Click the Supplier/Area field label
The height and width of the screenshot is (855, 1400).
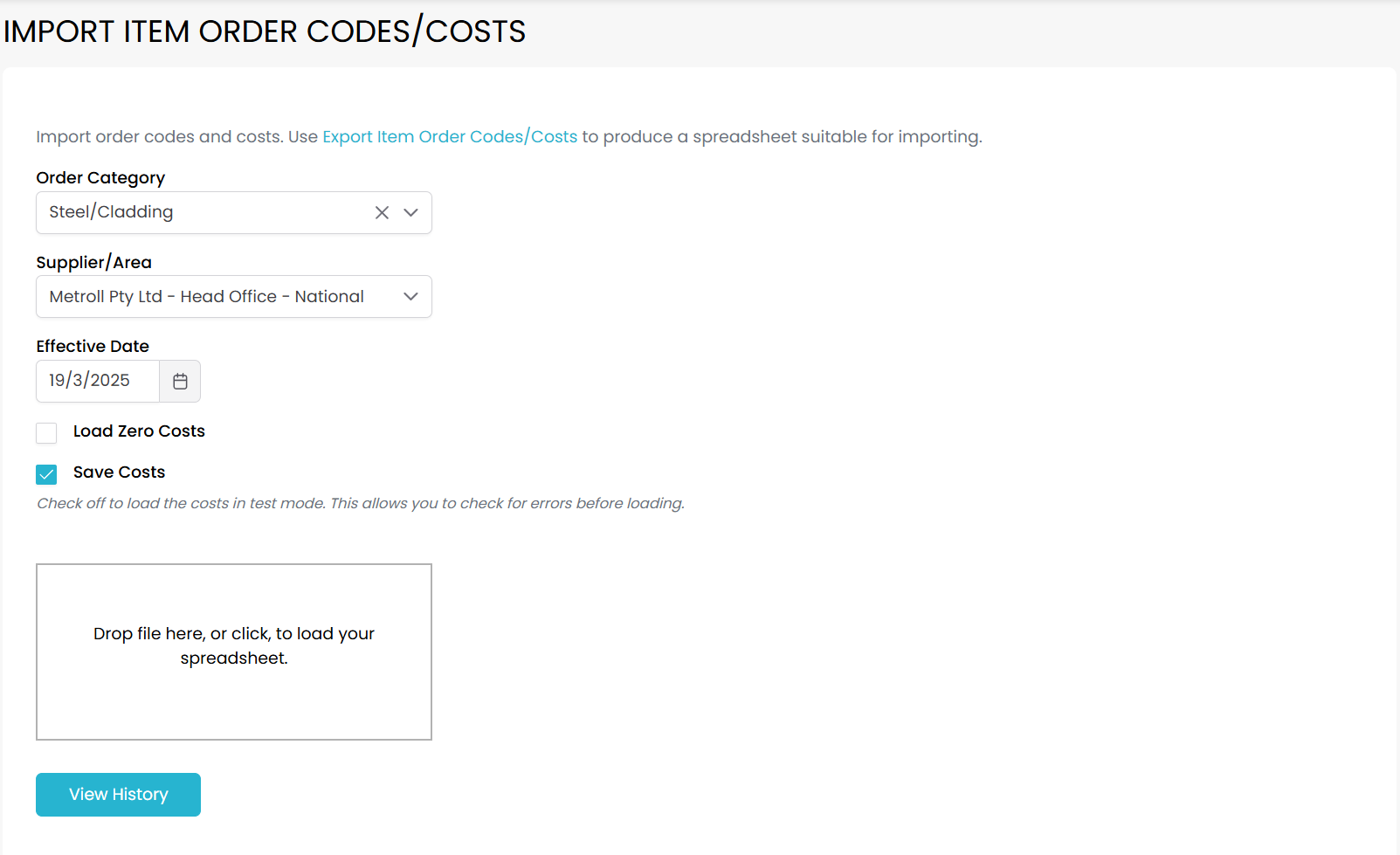93,263
